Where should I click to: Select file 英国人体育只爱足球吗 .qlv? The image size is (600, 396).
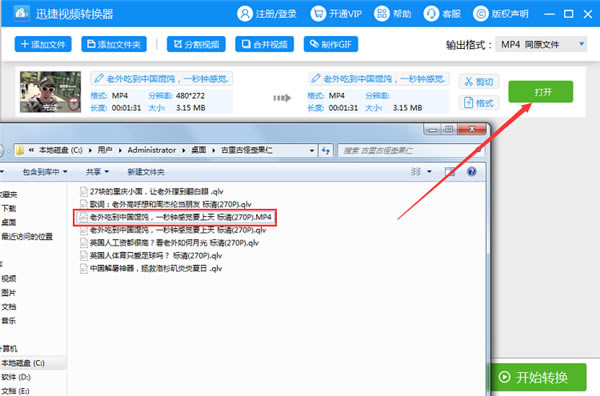(x=151, y=256)
